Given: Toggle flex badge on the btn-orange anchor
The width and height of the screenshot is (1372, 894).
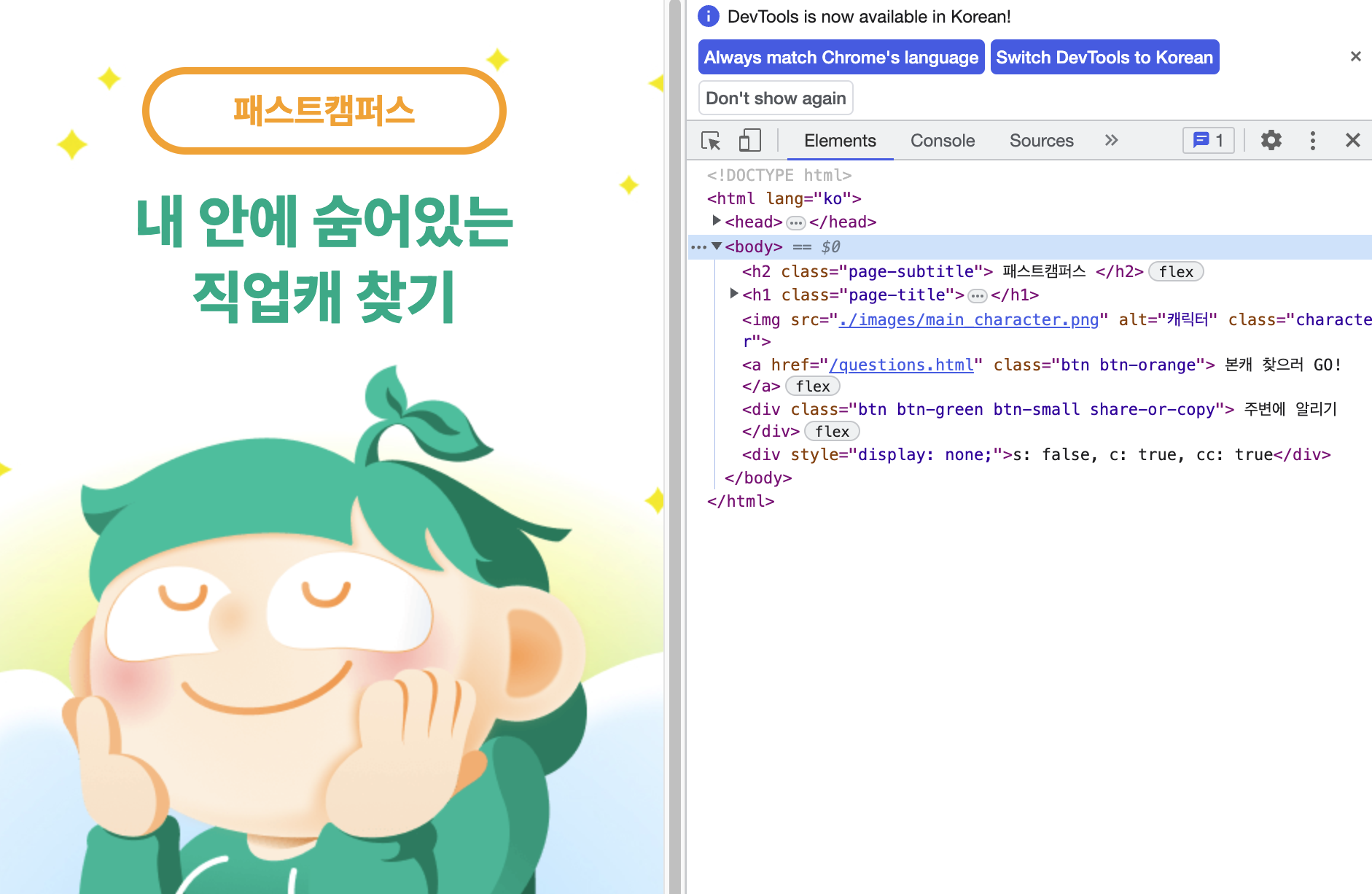Looking at the screenshot, I should click(x=812, y=386).
